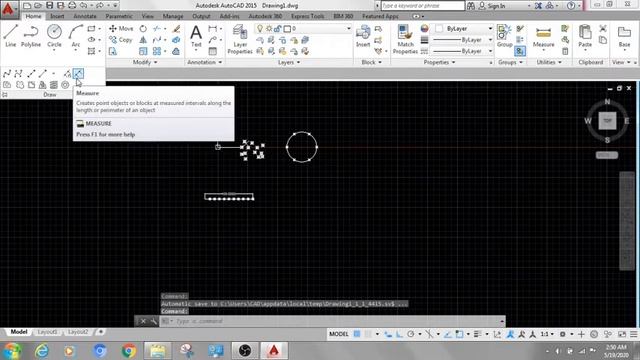Toggle annotation visibility in status bar
The width and height of the screenshot is (640, 360).
pos(510,334)
